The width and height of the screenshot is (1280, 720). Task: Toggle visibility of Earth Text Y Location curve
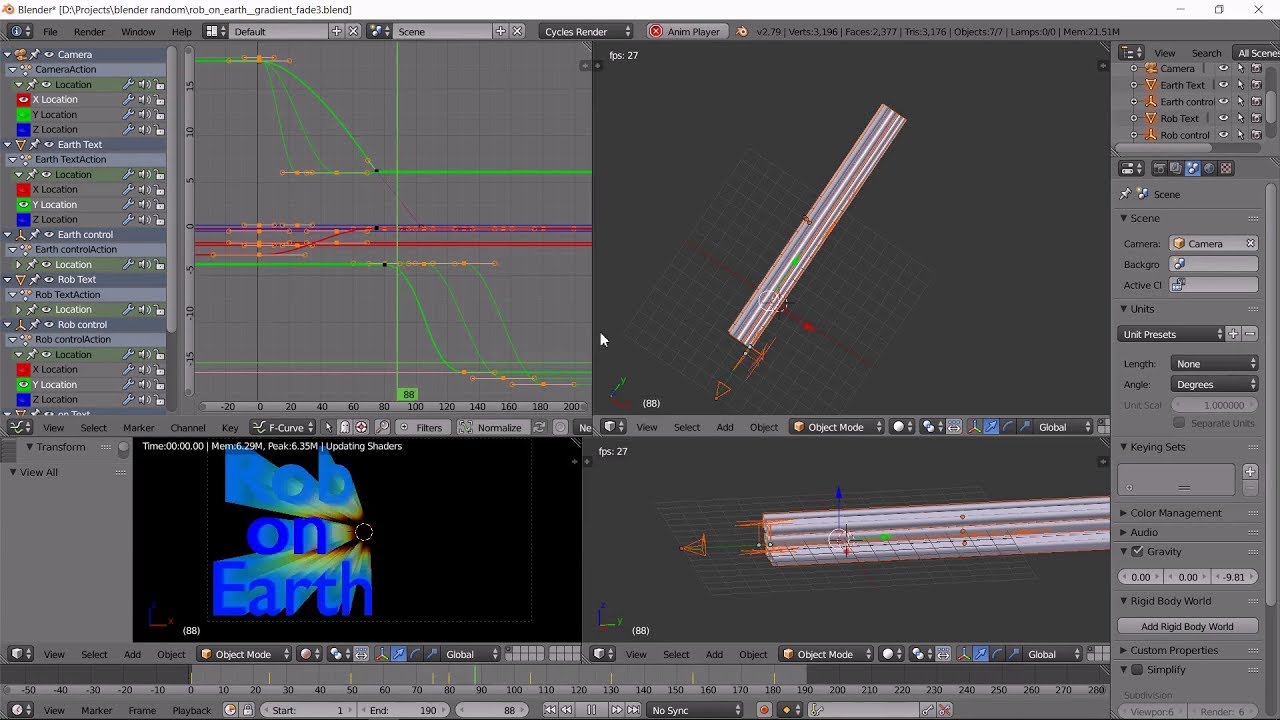pyautogui.click(x=23, y=204)
